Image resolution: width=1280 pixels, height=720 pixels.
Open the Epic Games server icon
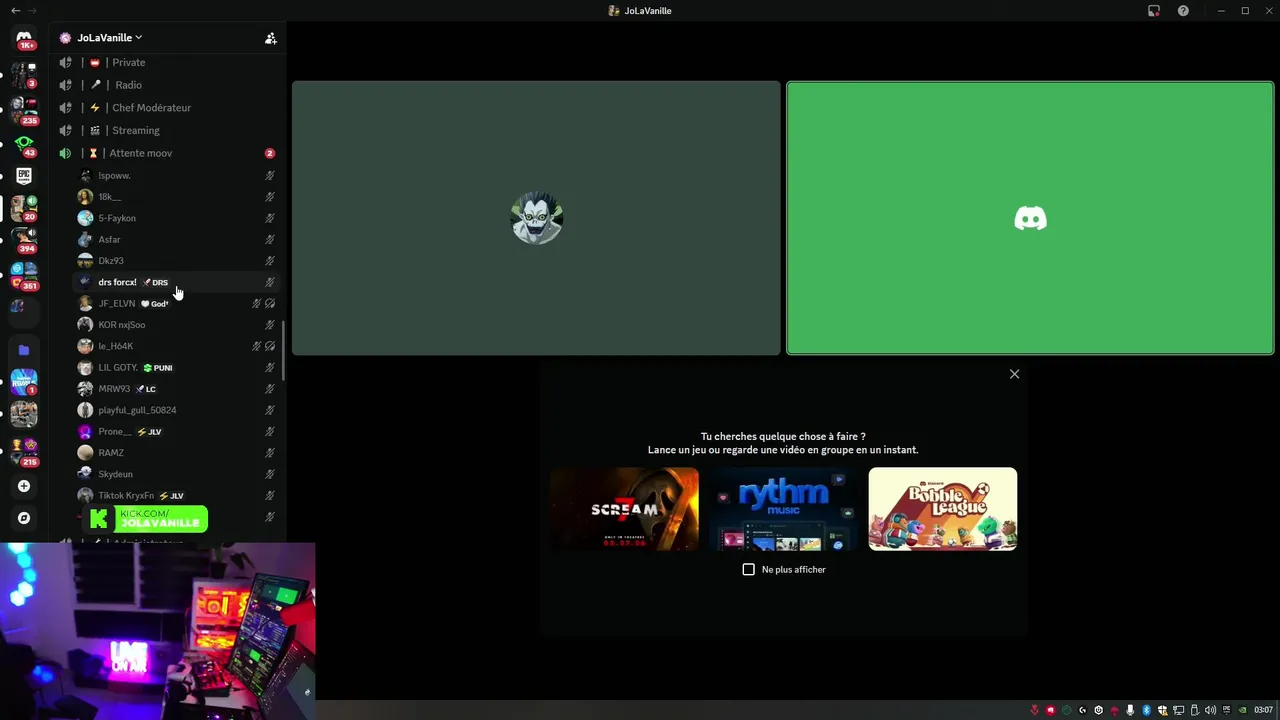[24, 176]
